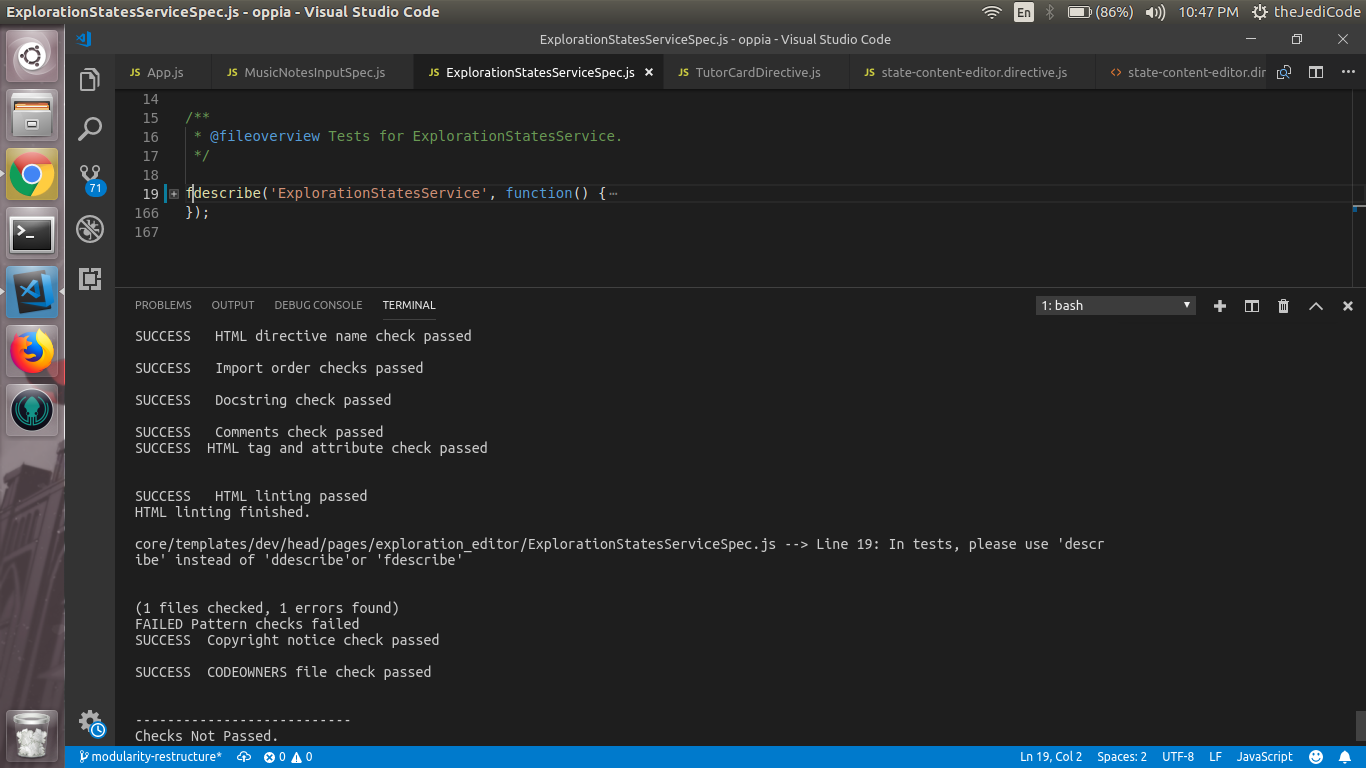Close the terminal panel

tap(1348, 306)
